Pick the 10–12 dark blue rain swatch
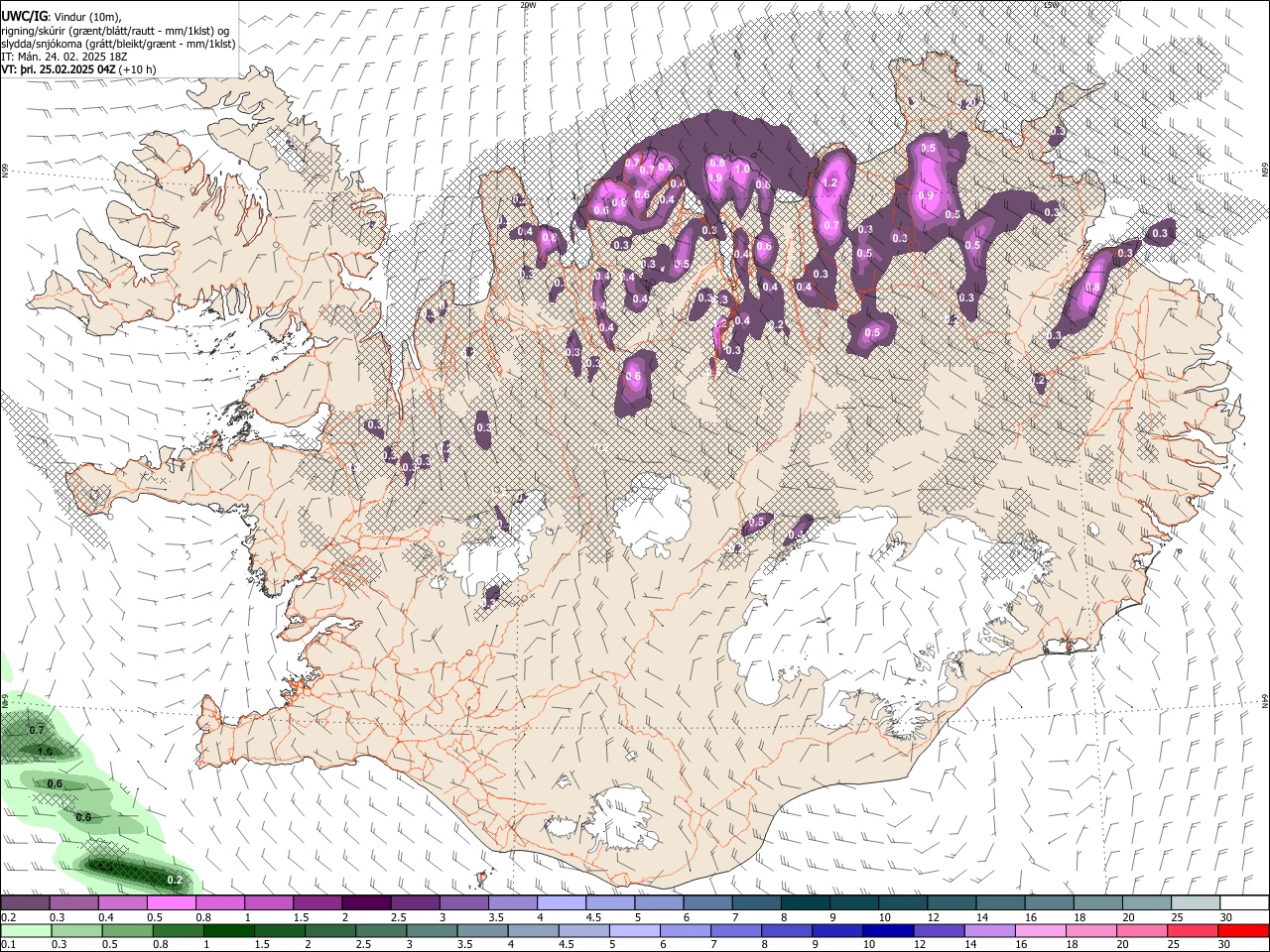This screenshot has height=952, width=1270. 887,930
